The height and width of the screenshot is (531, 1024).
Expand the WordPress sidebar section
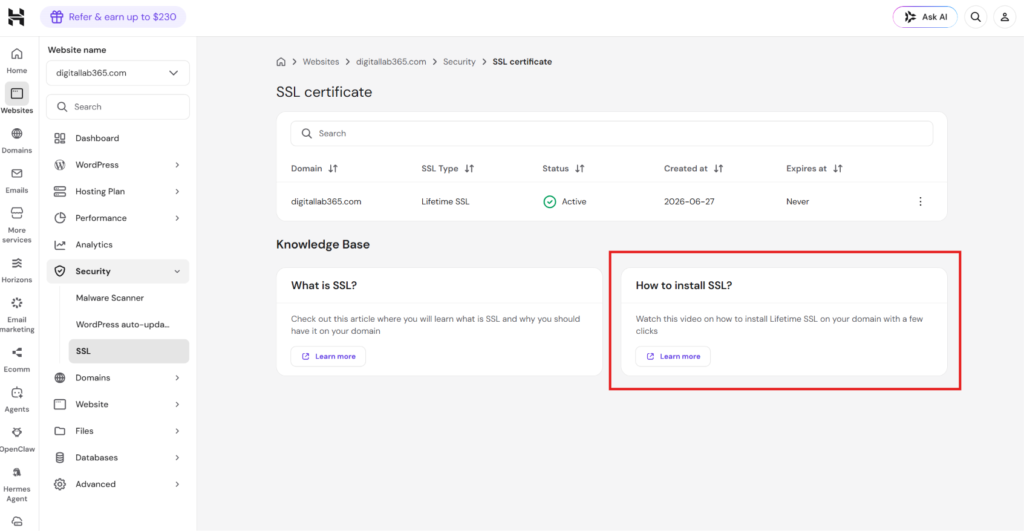click(x=118, y=165)
